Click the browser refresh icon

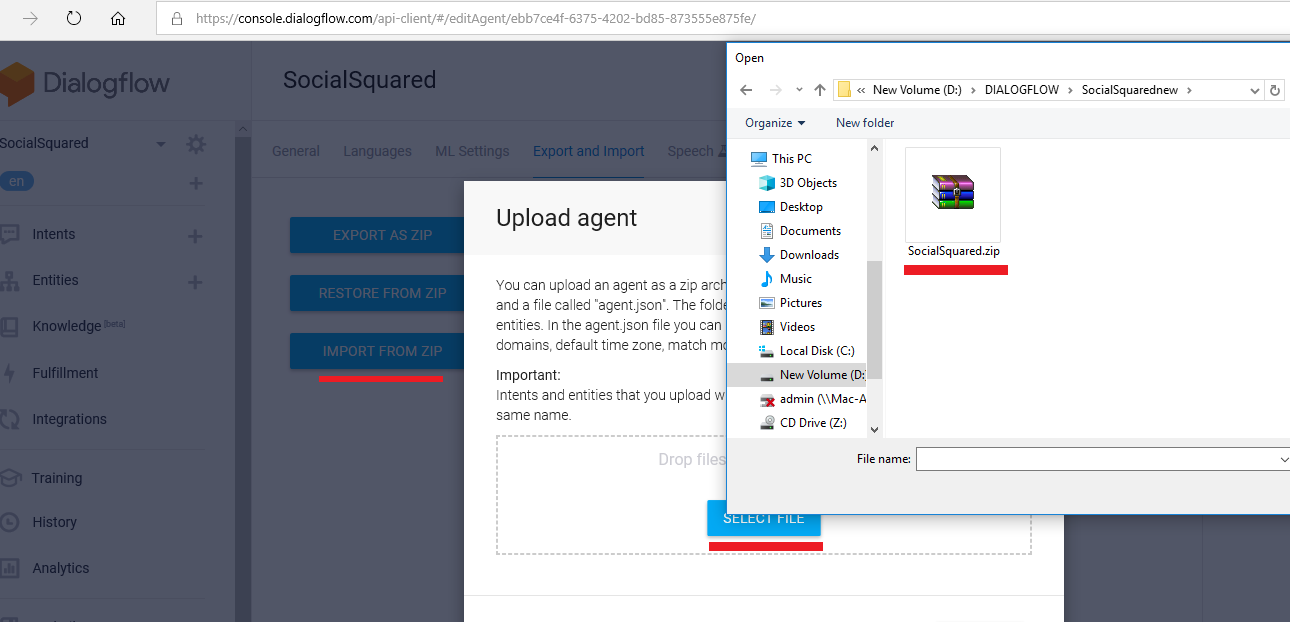(x=74, y=18)
